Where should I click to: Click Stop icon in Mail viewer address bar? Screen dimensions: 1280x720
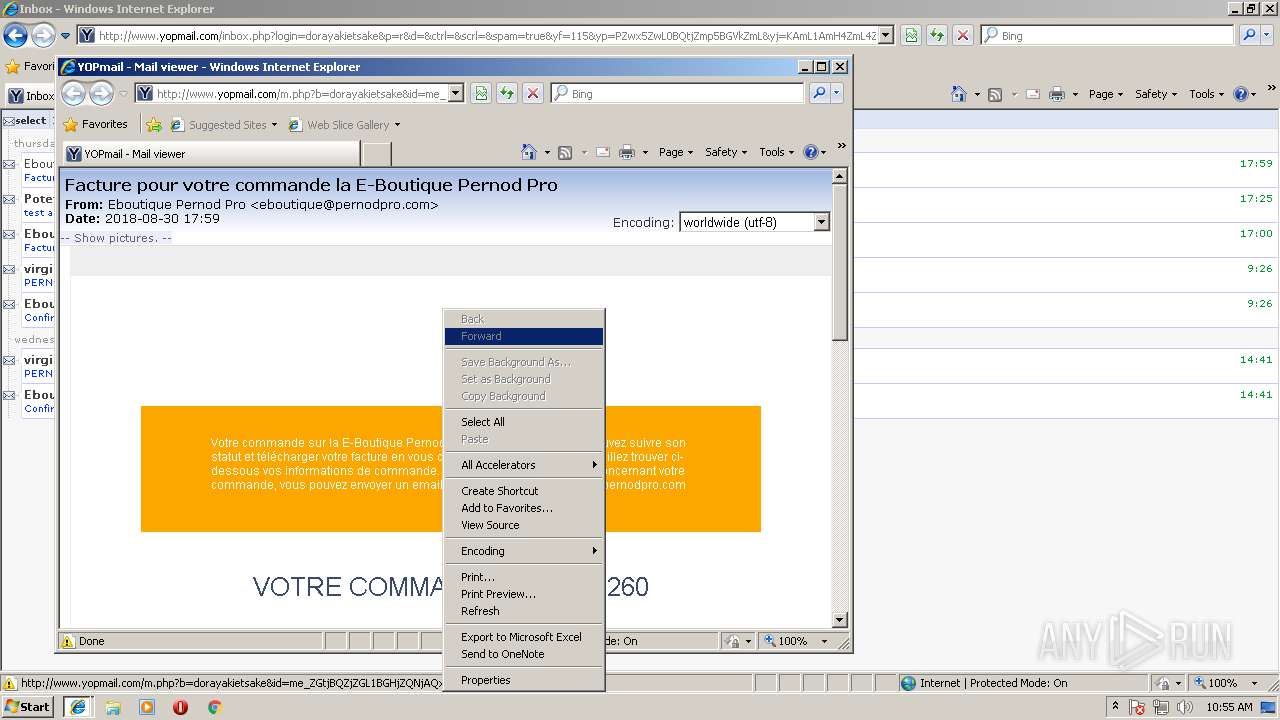(533, 93)
